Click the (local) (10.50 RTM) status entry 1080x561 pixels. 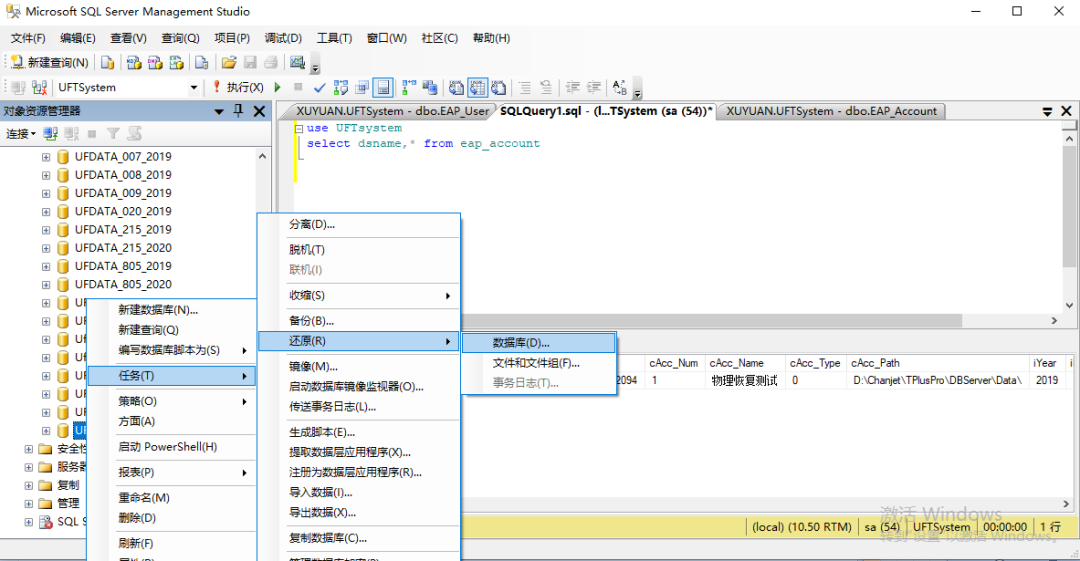802,527
